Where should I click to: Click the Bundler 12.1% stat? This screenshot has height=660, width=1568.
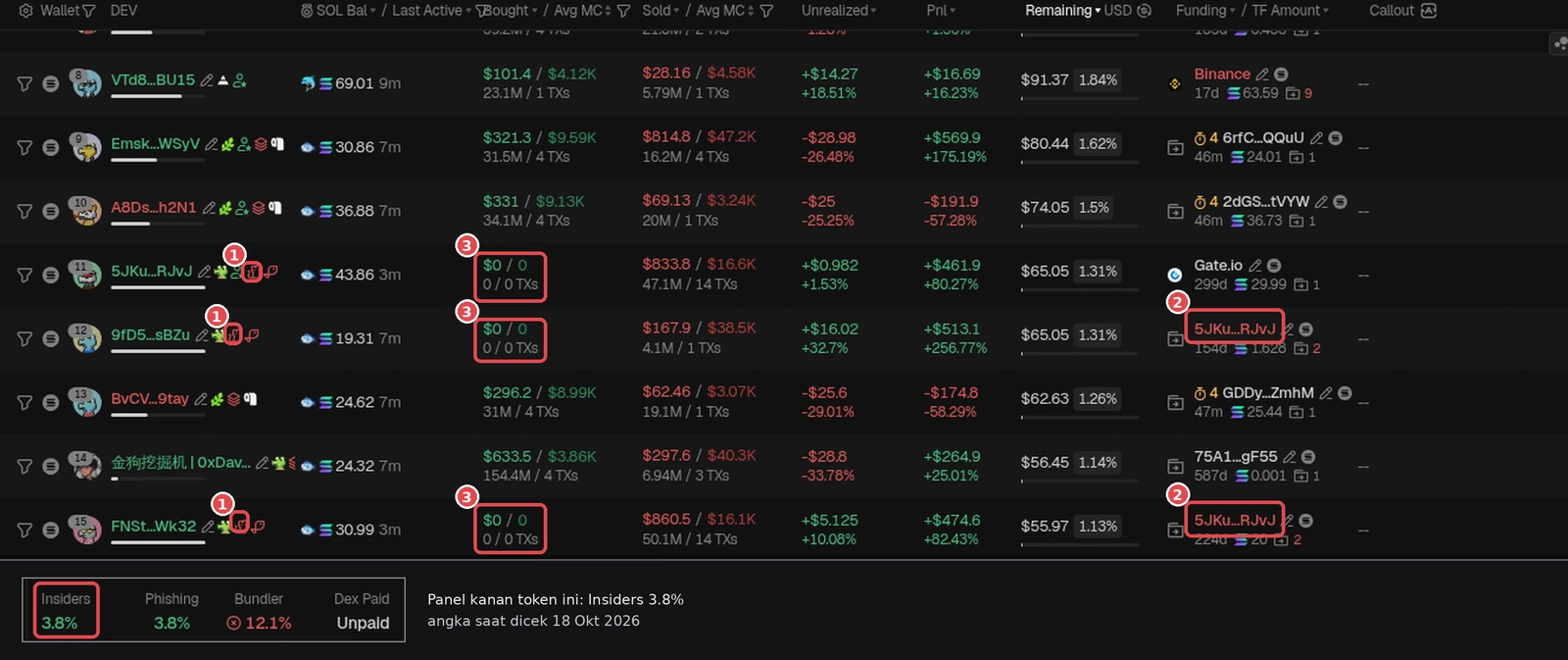tap(259, 611)
